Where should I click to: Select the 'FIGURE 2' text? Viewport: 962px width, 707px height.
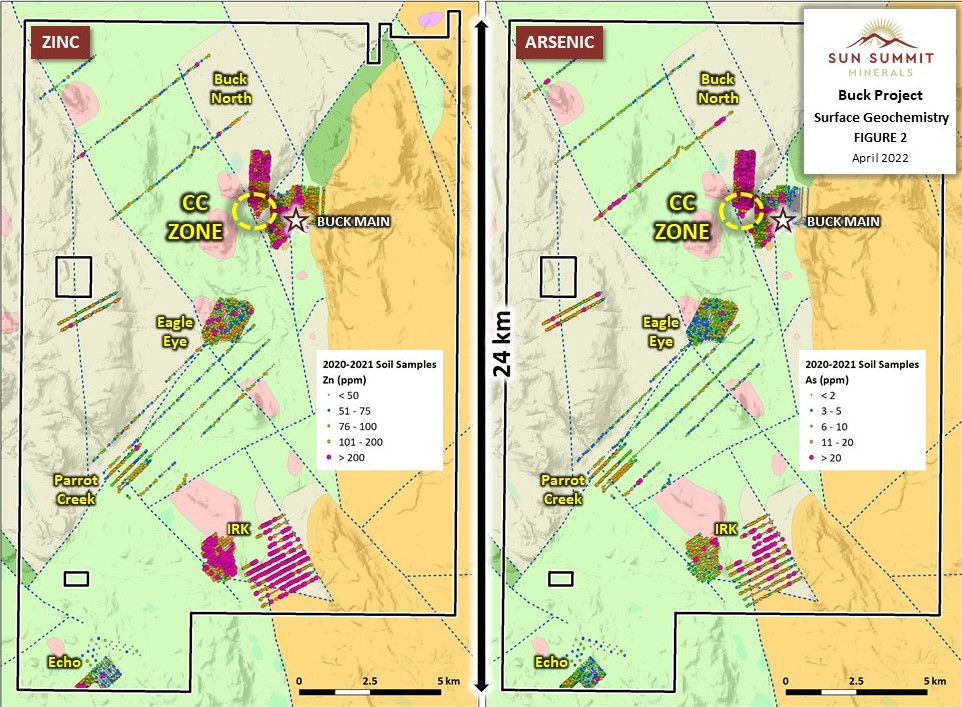tap(880, 137)
